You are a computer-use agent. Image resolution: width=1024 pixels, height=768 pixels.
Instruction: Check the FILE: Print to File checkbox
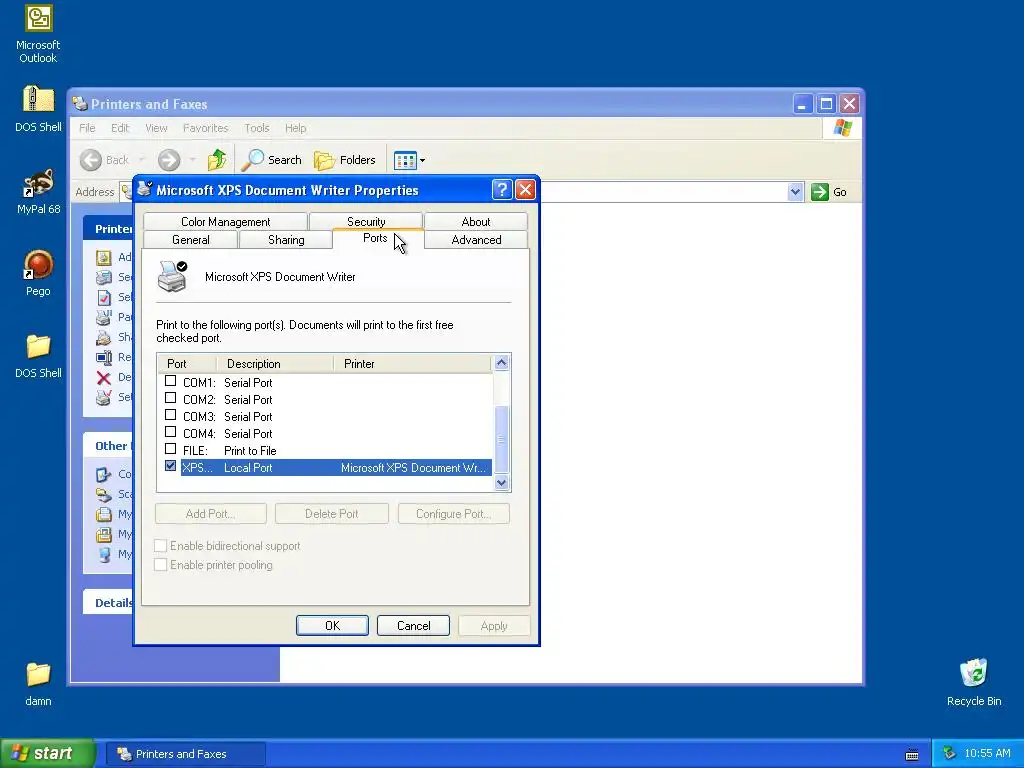[x=170, y=449]
